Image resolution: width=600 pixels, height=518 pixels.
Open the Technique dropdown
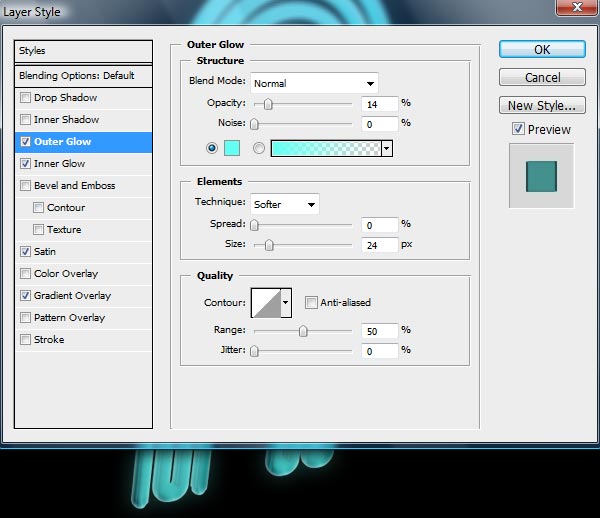pyautogui.click(x=285, y=204)
